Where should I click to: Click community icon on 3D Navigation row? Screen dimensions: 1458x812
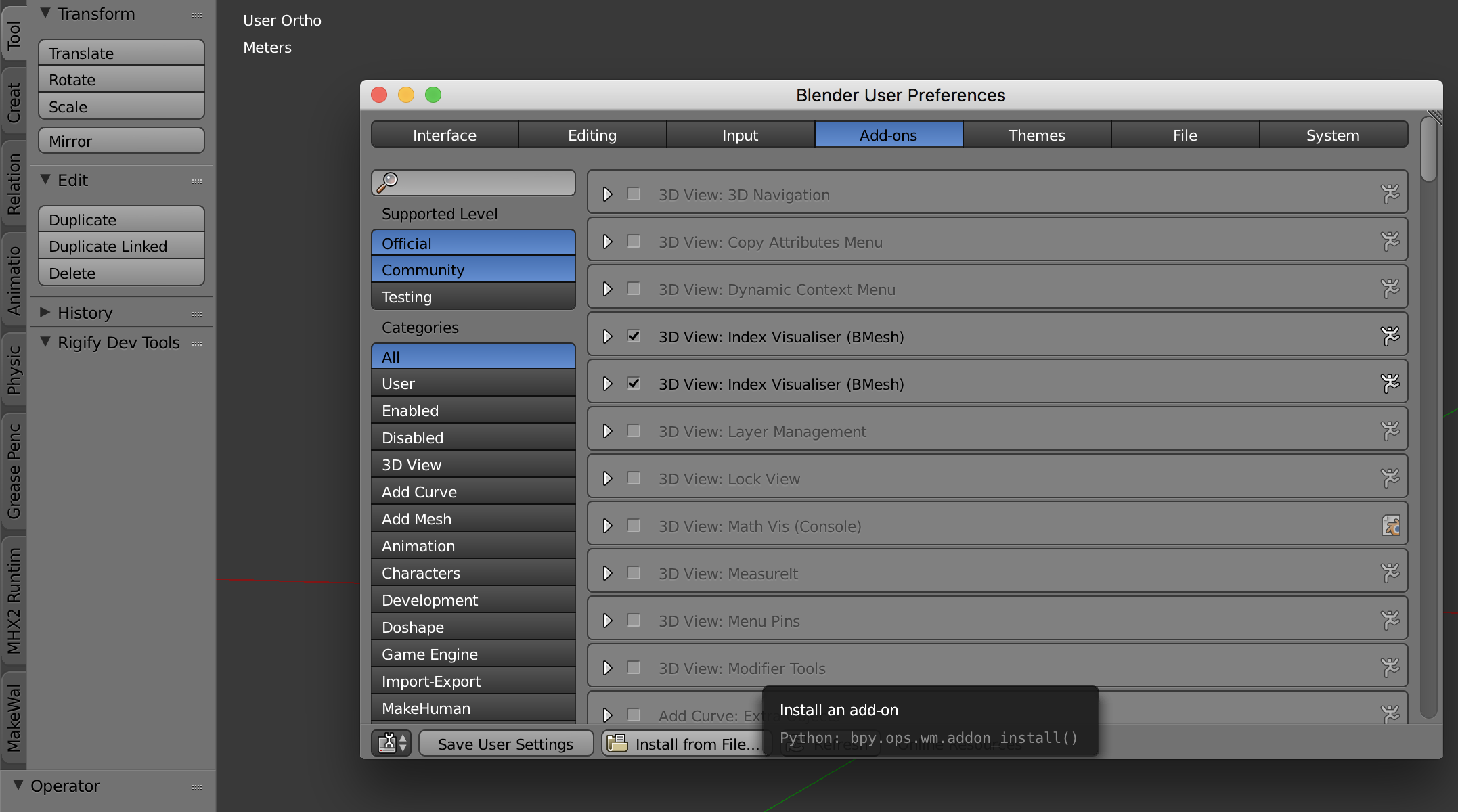[x=1390, y=194]
